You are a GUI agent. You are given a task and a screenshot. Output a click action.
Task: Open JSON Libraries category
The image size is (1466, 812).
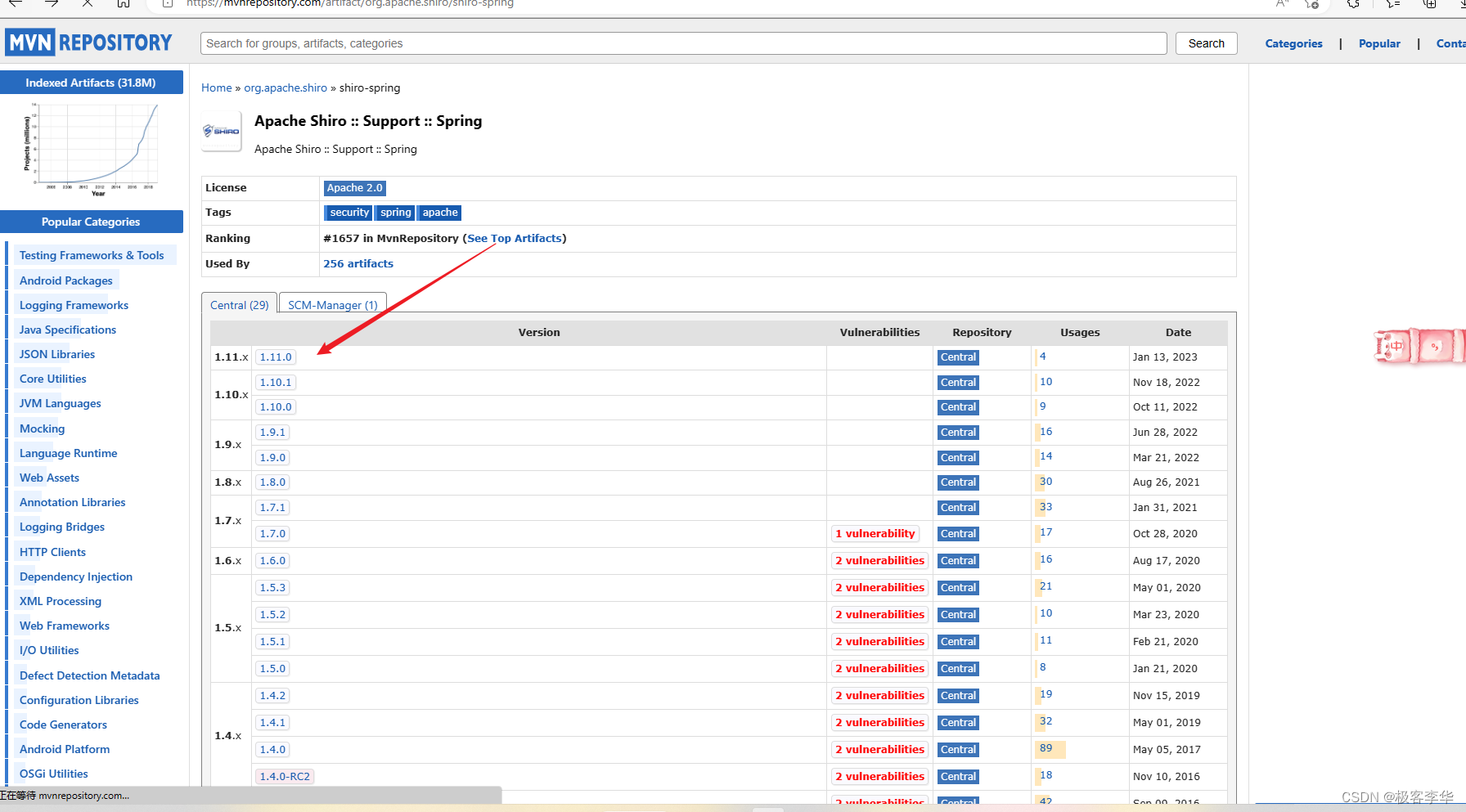click(x=57, y=354)
